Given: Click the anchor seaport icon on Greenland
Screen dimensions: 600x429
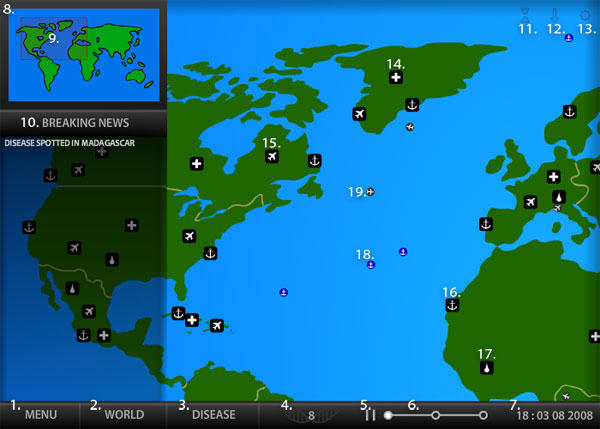Looking at the screenshot, I should point(411,104).
